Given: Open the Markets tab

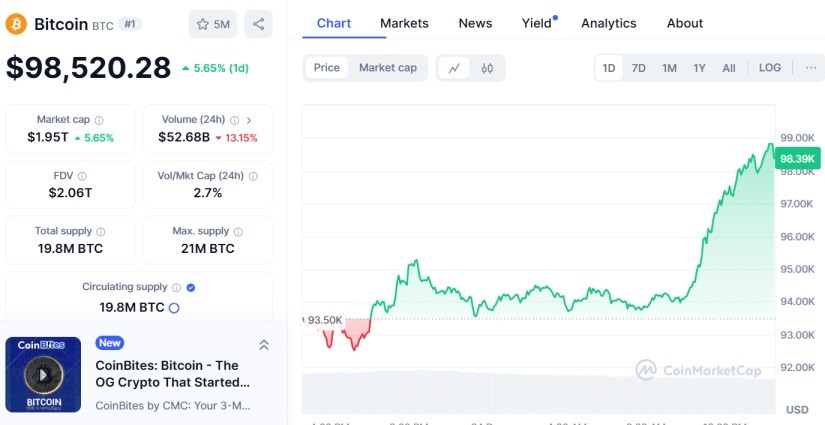Looking at the screenshot, I should click(404, 23).
